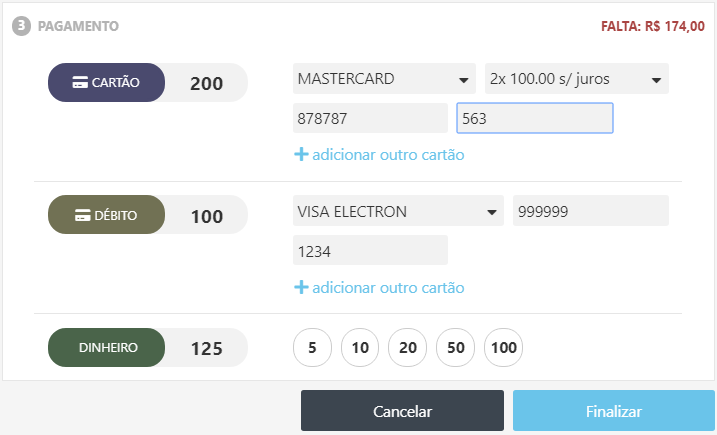The width and height of the screenshot is (717, 435).
Task: Click the debit field containing 999999
Action: [x=590, y=211]
